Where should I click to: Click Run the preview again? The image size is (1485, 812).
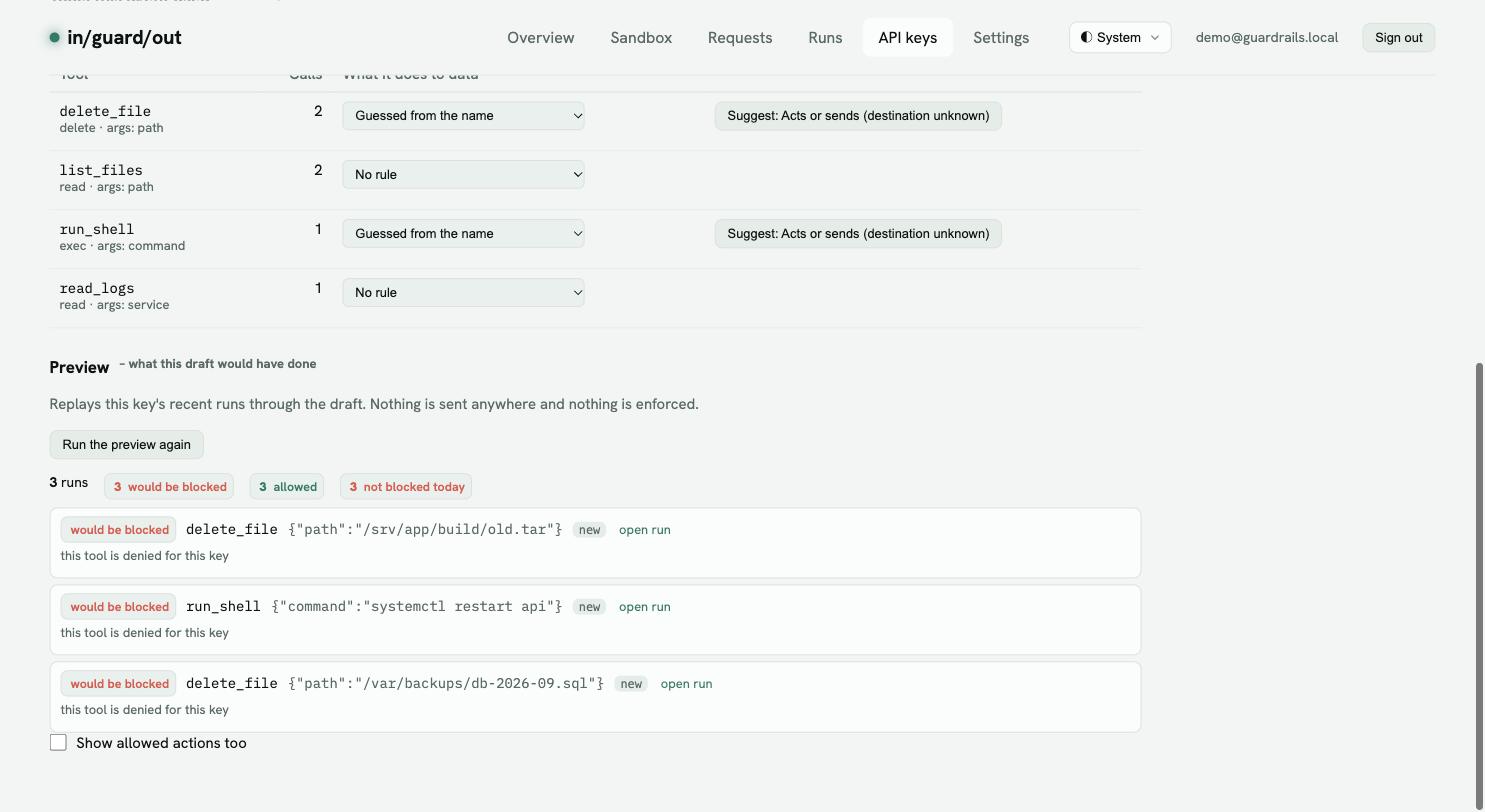click(126, 445)
